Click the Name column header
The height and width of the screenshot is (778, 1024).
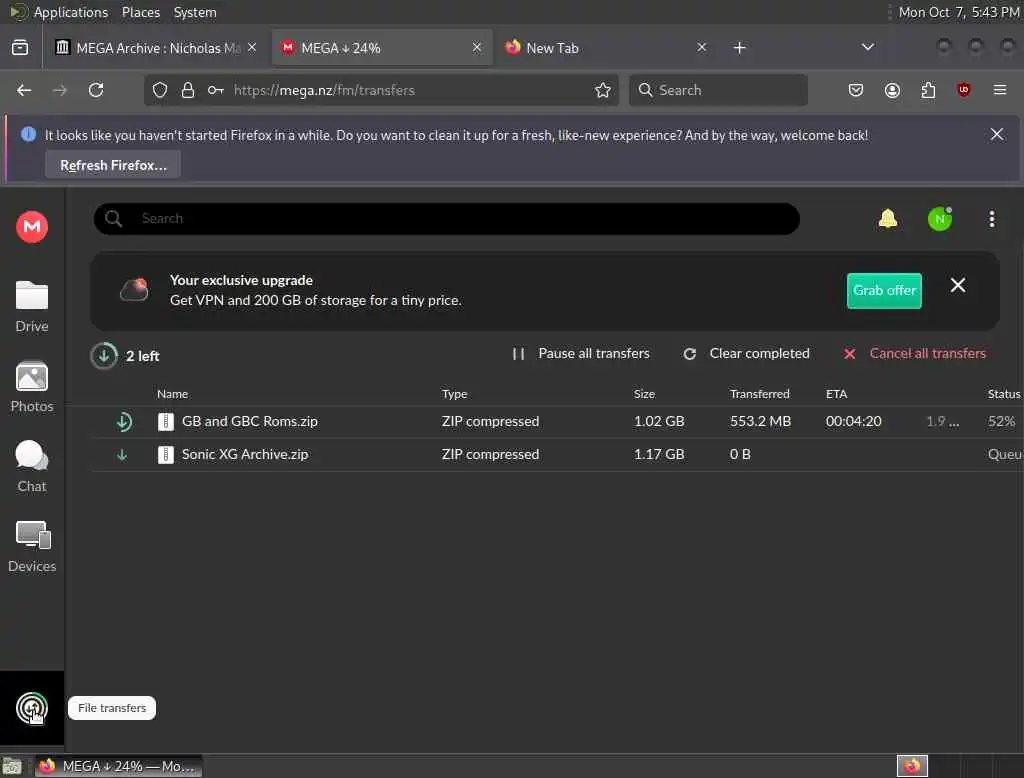[172, 394]
